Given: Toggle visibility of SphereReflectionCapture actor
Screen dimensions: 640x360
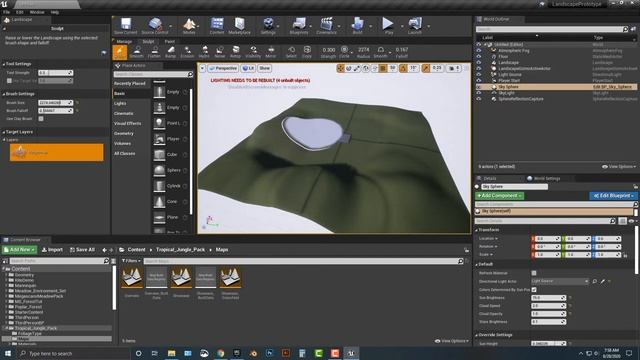Looking at the screenshot, I should point(479,99).
